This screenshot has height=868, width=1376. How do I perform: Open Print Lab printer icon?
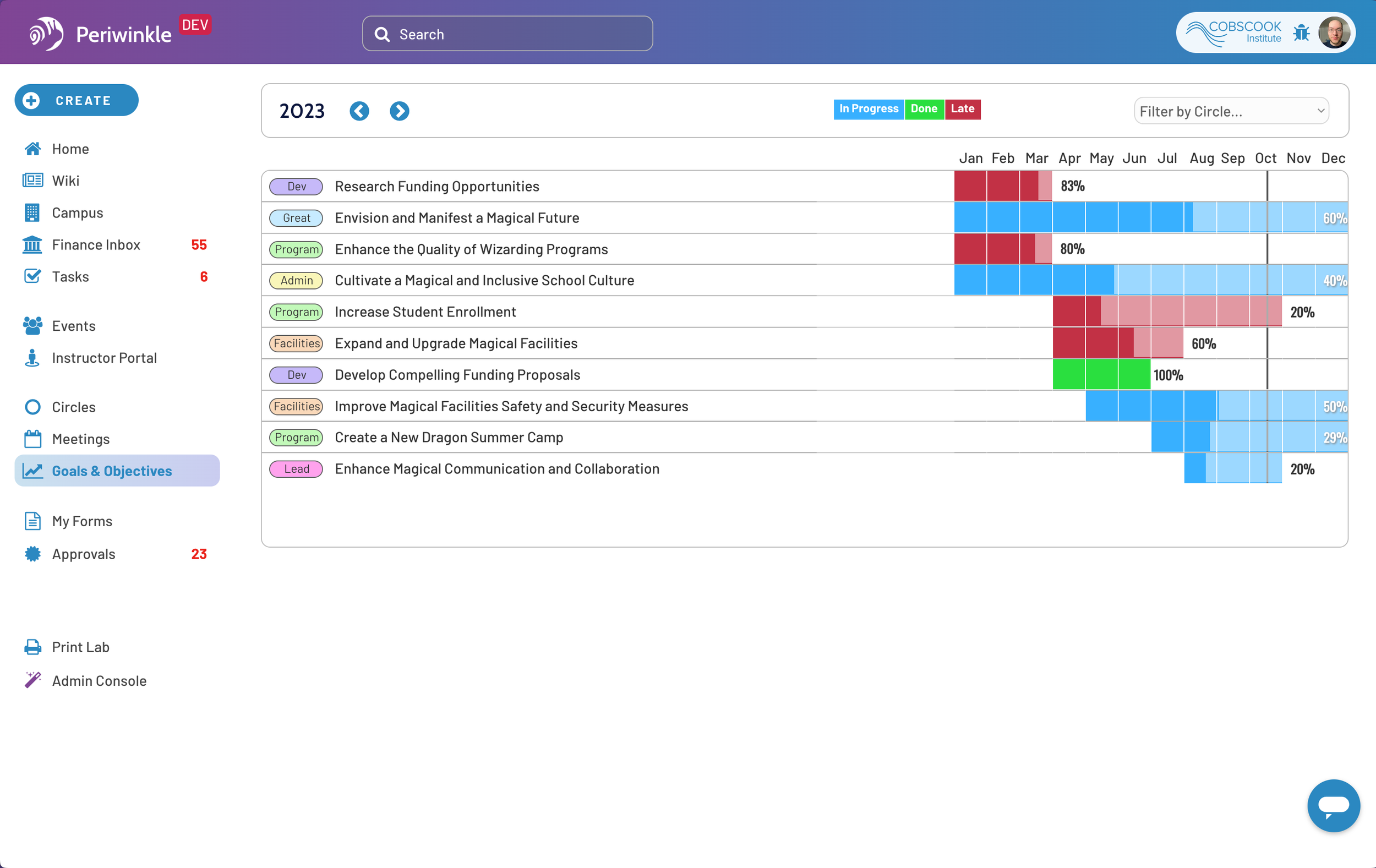click(32, 647)
